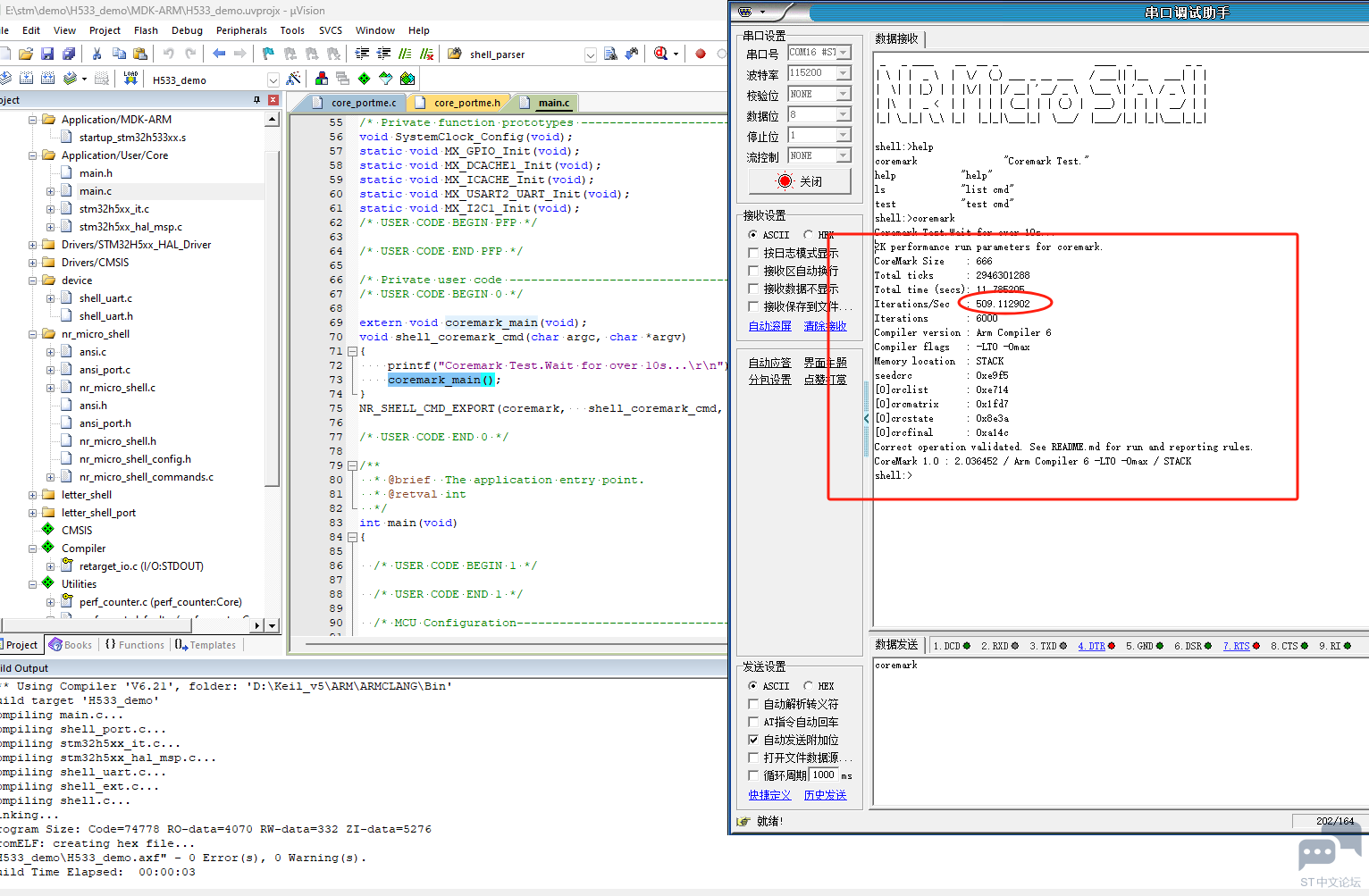Click the Manage Run-Time Environment green diamond
This screenshot has height=896, width=1369.
click(364, 79)
